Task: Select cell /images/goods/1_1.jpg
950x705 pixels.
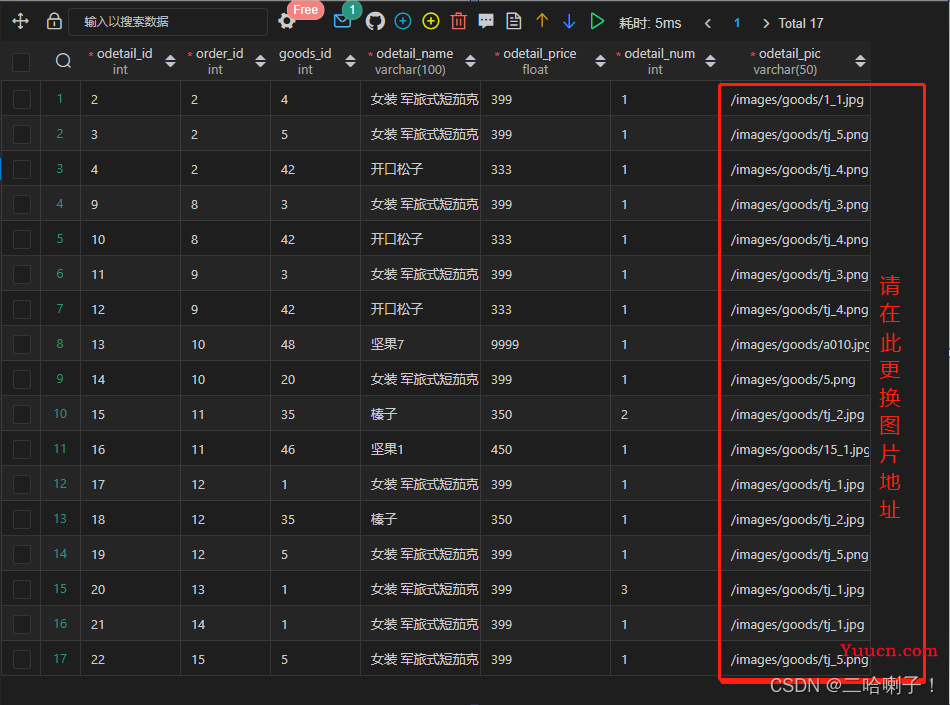Action: click(x=797, y=99)
